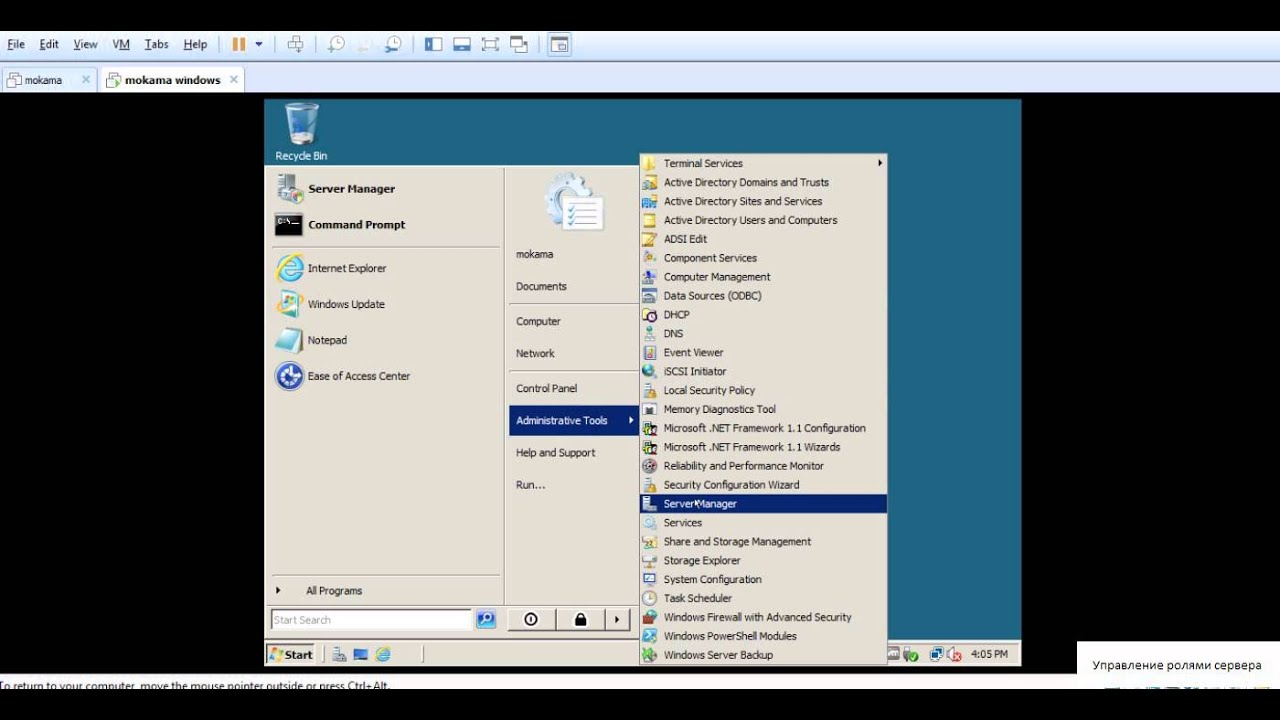Open dropdown arrow beside VMware pause button
The height and width of the screenshot is (720, 1280).
pos(258,44)
